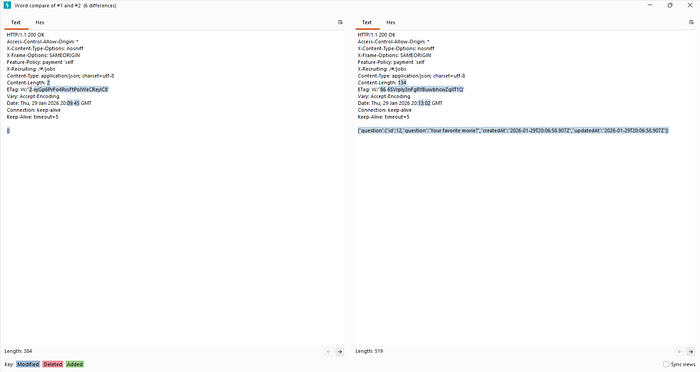Viewport: 700px width, 372px height.
Task: Click the ETag header line in left panel
Action: [58, 89]
